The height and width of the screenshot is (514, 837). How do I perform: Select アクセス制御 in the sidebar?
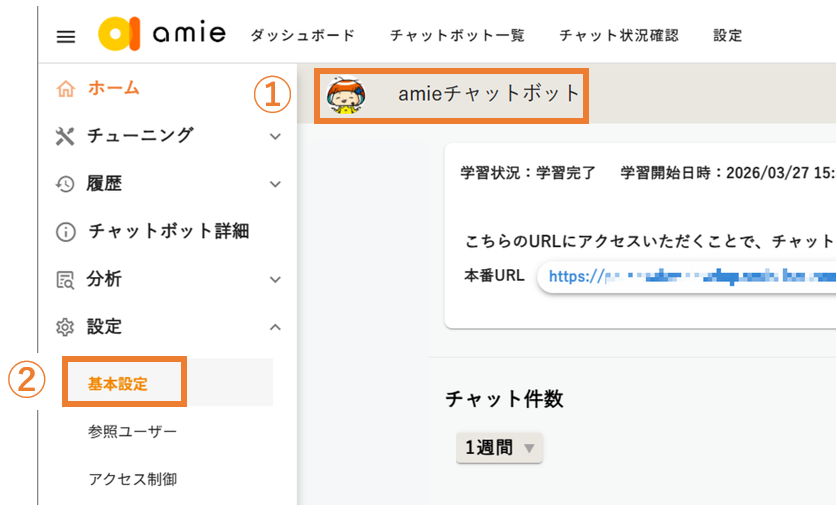[132, 479]
